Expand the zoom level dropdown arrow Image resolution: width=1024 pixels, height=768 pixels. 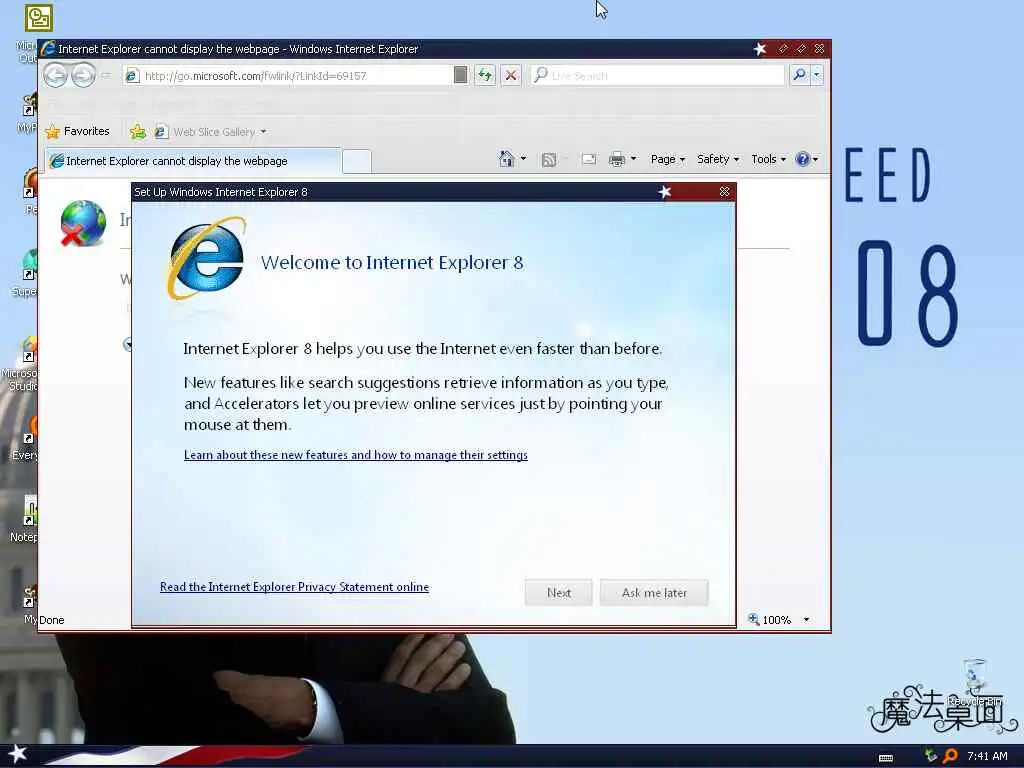[807, 620]
